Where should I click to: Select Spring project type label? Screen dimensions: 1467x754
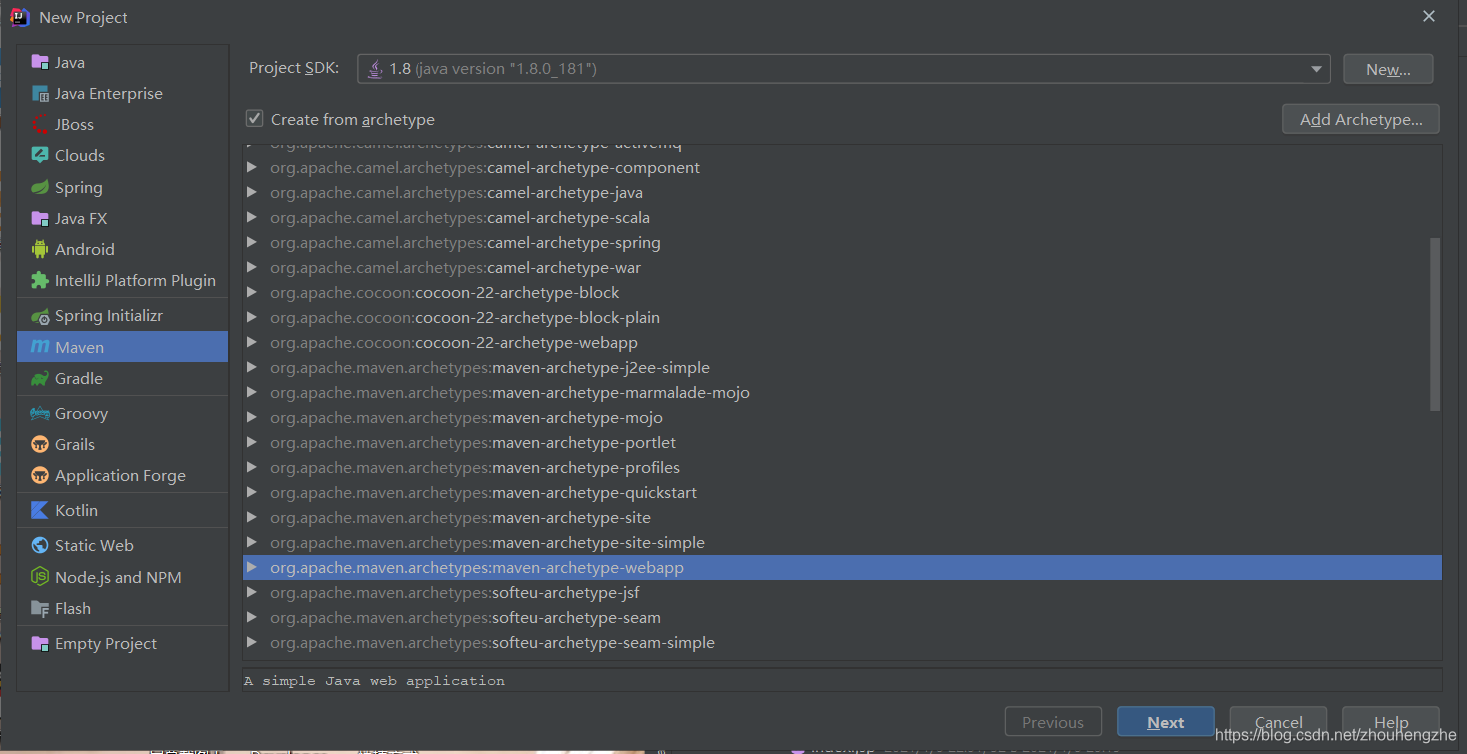[79, 187]
